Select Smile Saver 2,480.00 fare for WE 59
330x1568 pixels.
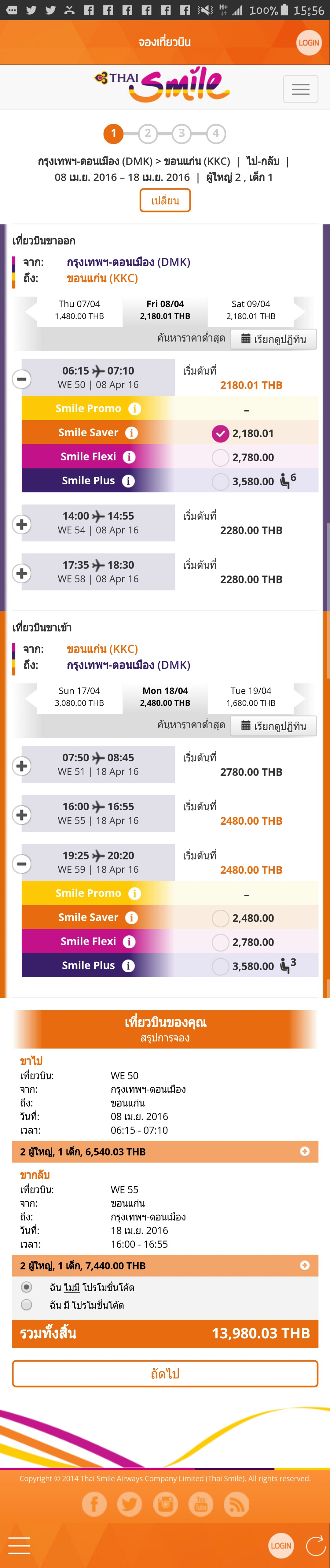pos(221,918)
